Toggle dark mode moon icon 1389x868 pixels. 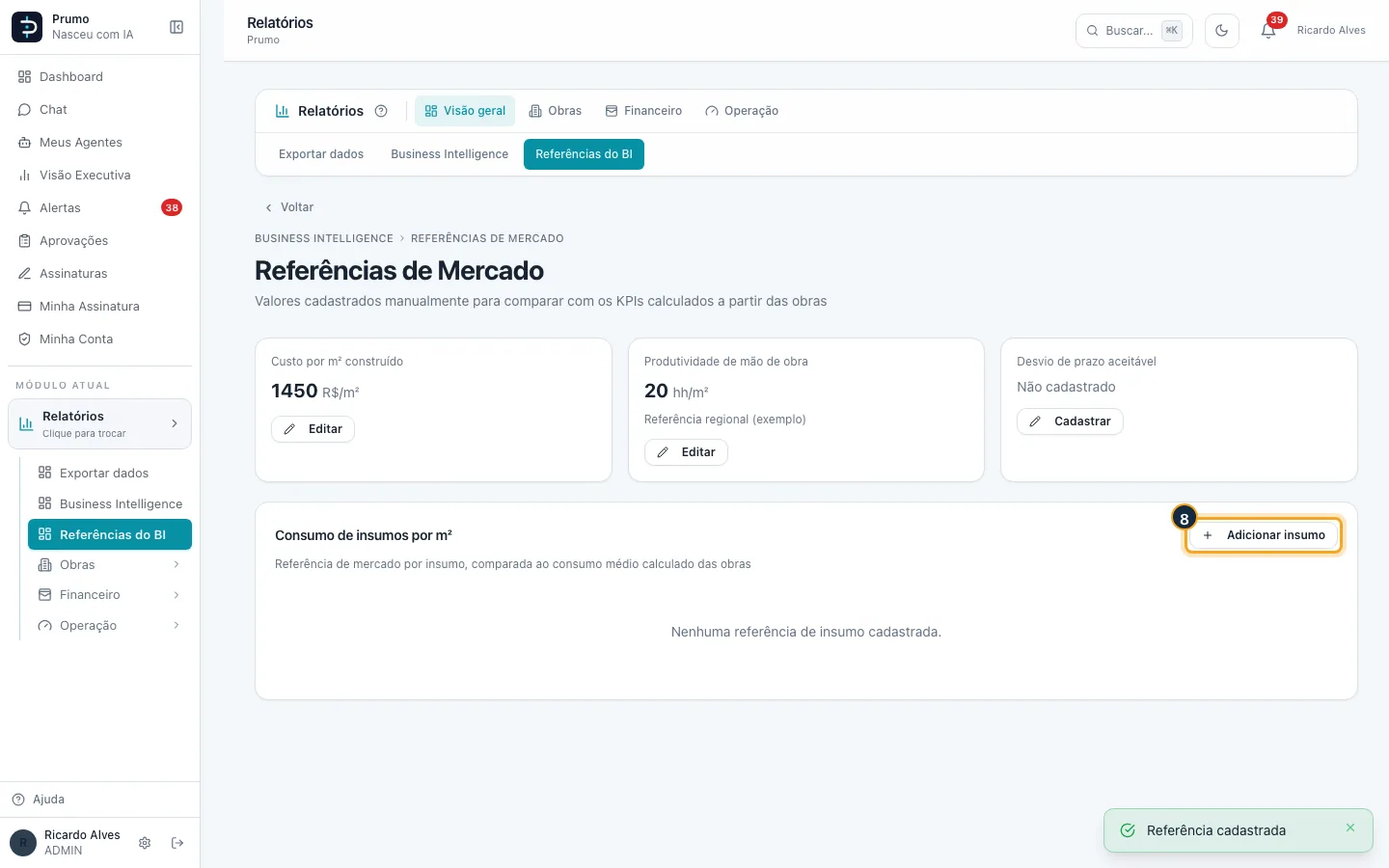click(1222, 31)
